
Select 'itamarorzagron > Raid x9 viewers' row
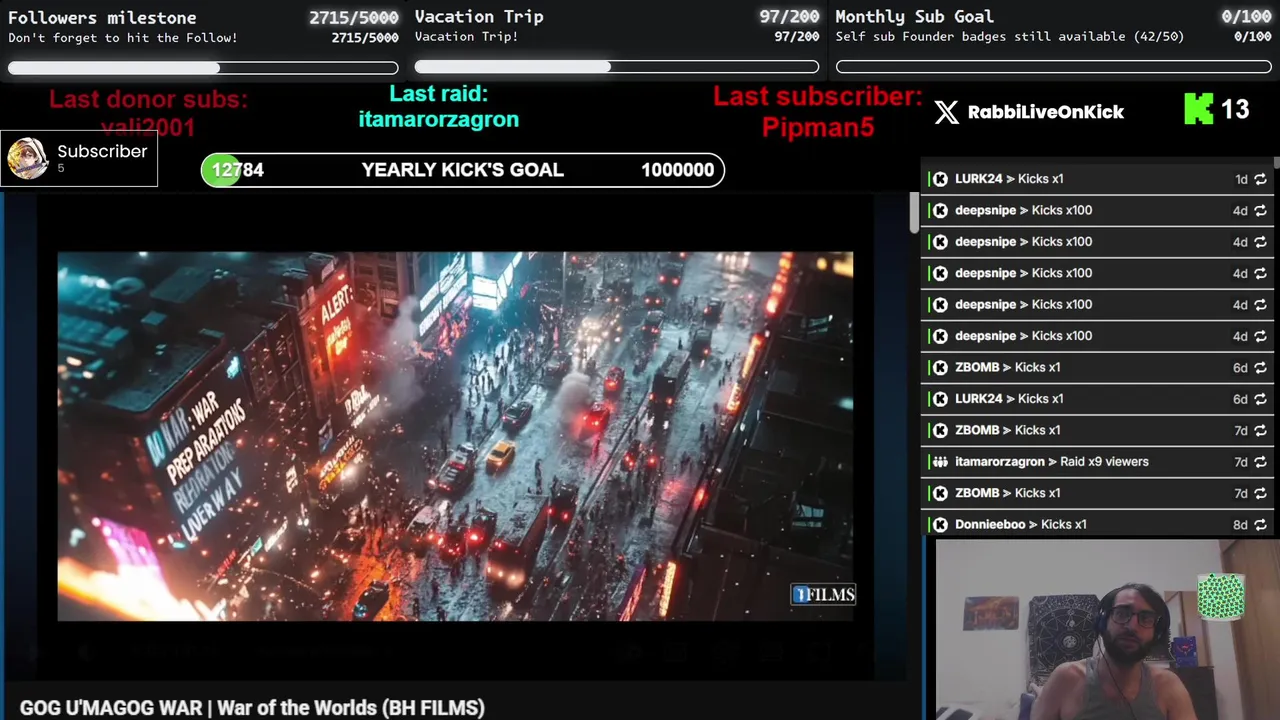1097,462
